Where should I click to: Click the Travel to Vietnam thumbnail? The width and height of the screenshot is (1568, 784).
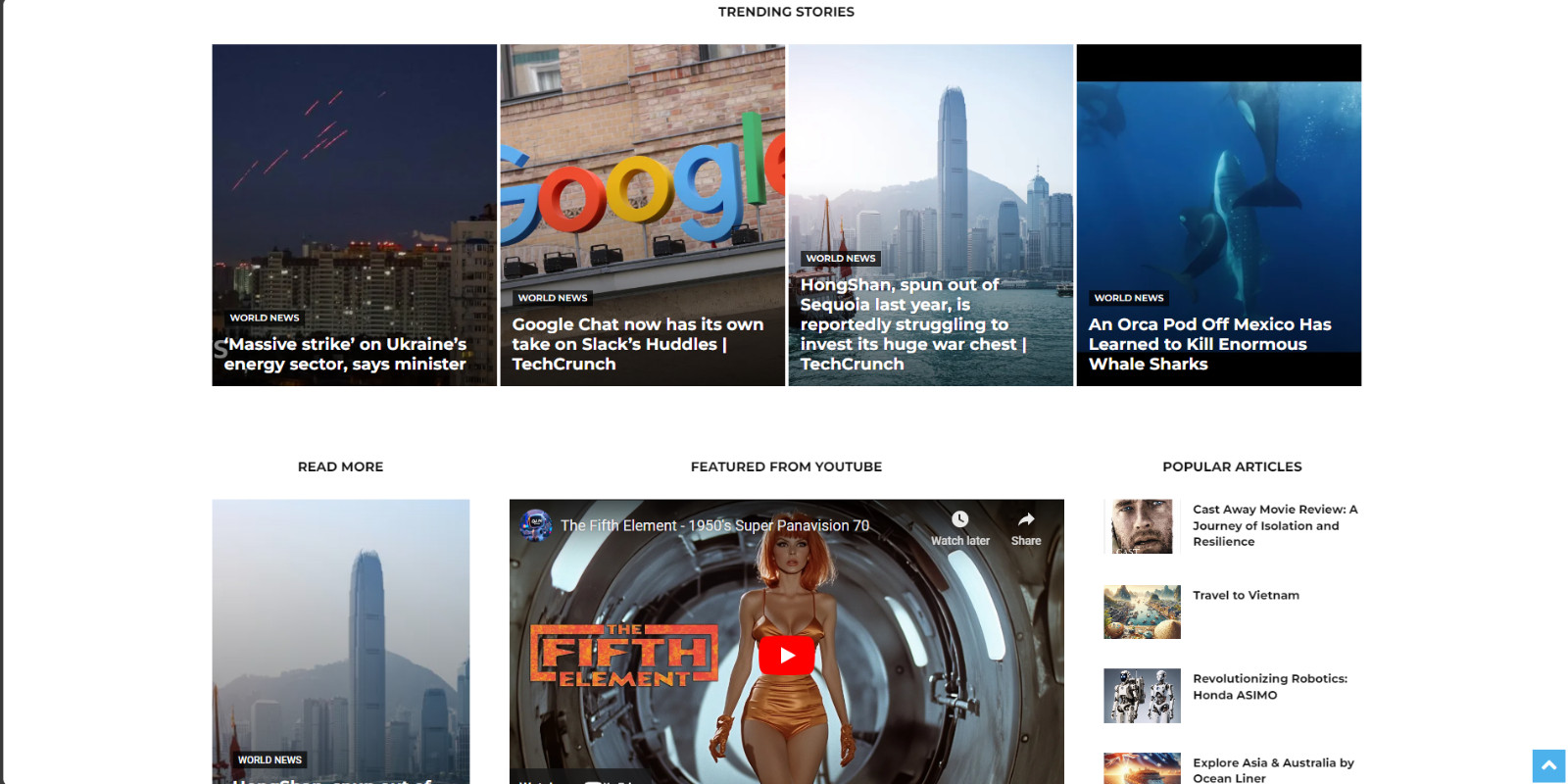1142,612
